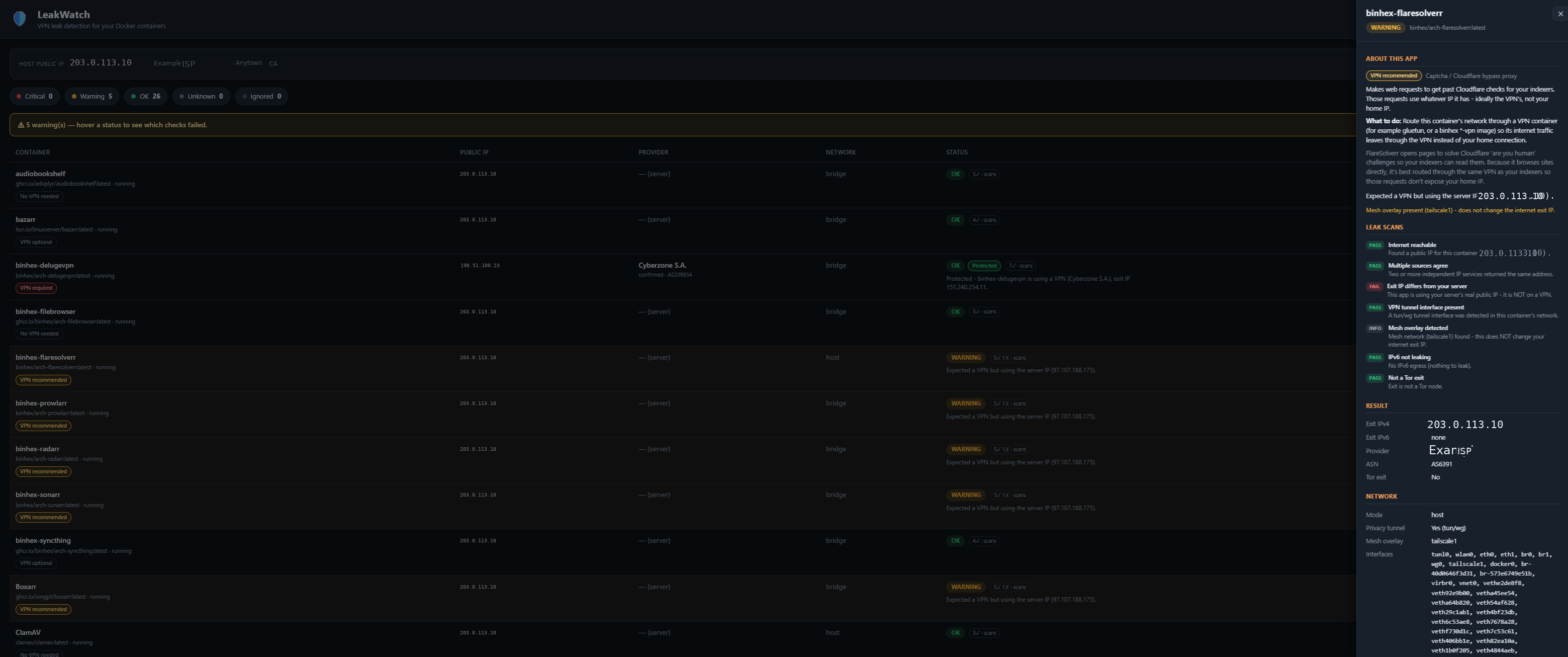Filter containers by Unknown status
The image size is (1568, 657).
coord(201,96)
